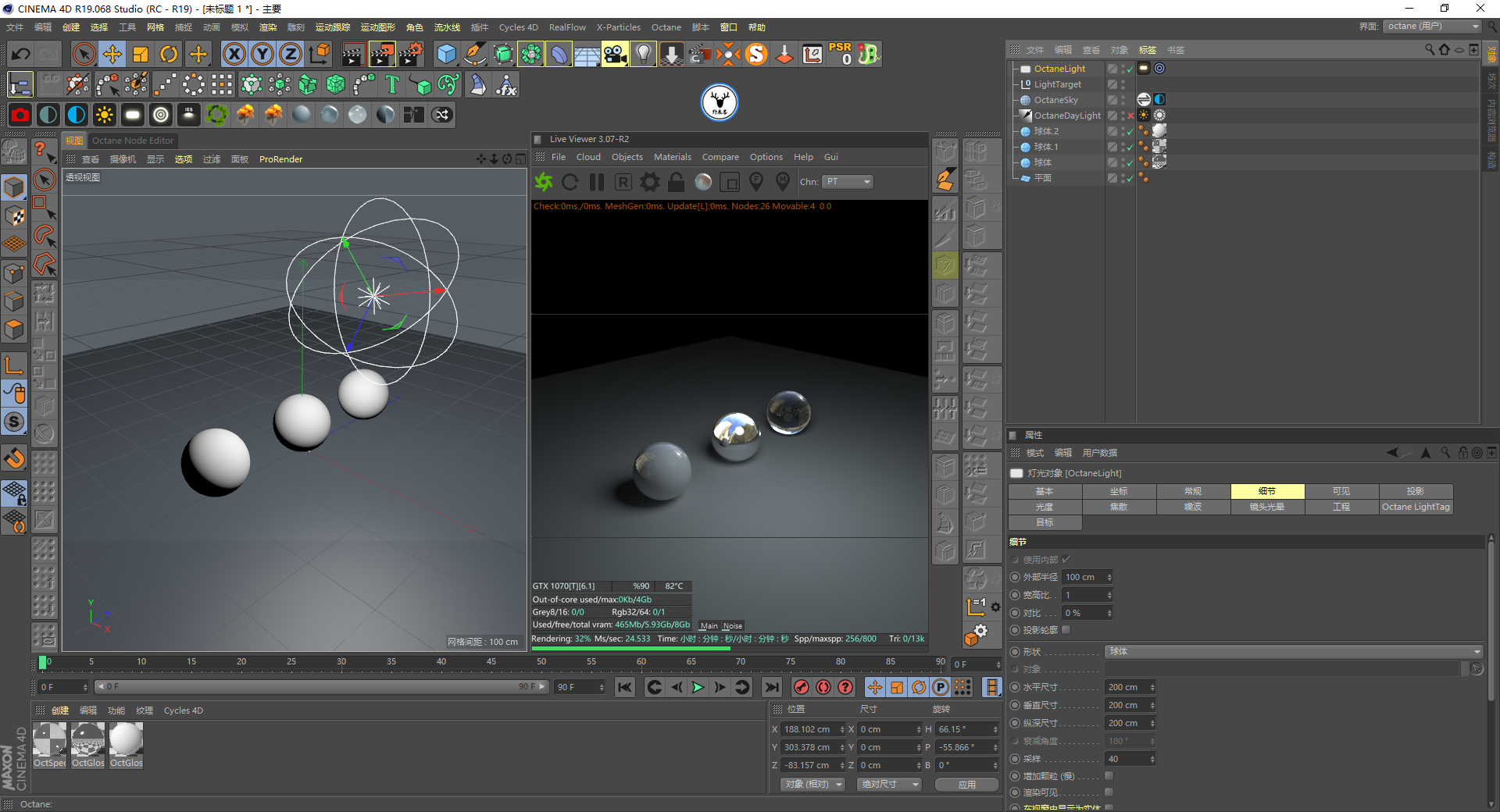This screenshot has width=1500, height=812.
Task: Click the fx effector icon
Action: [x=506, y=84]
